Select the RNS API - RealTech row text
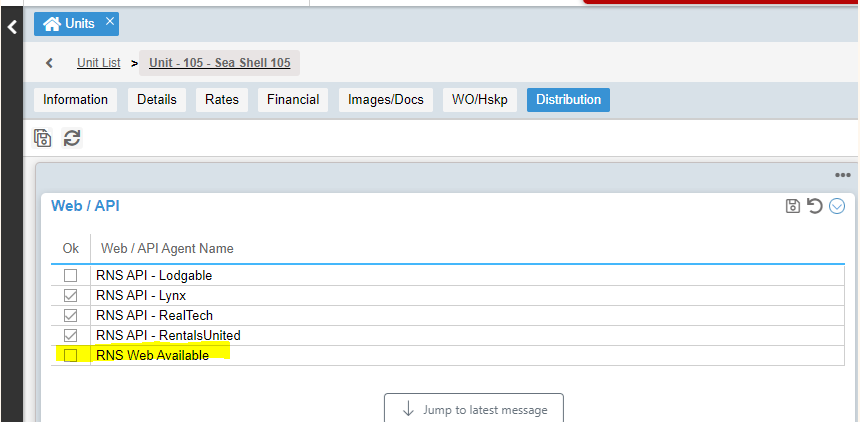The width and height of the screenshot is (860, 422). [154, 316]
